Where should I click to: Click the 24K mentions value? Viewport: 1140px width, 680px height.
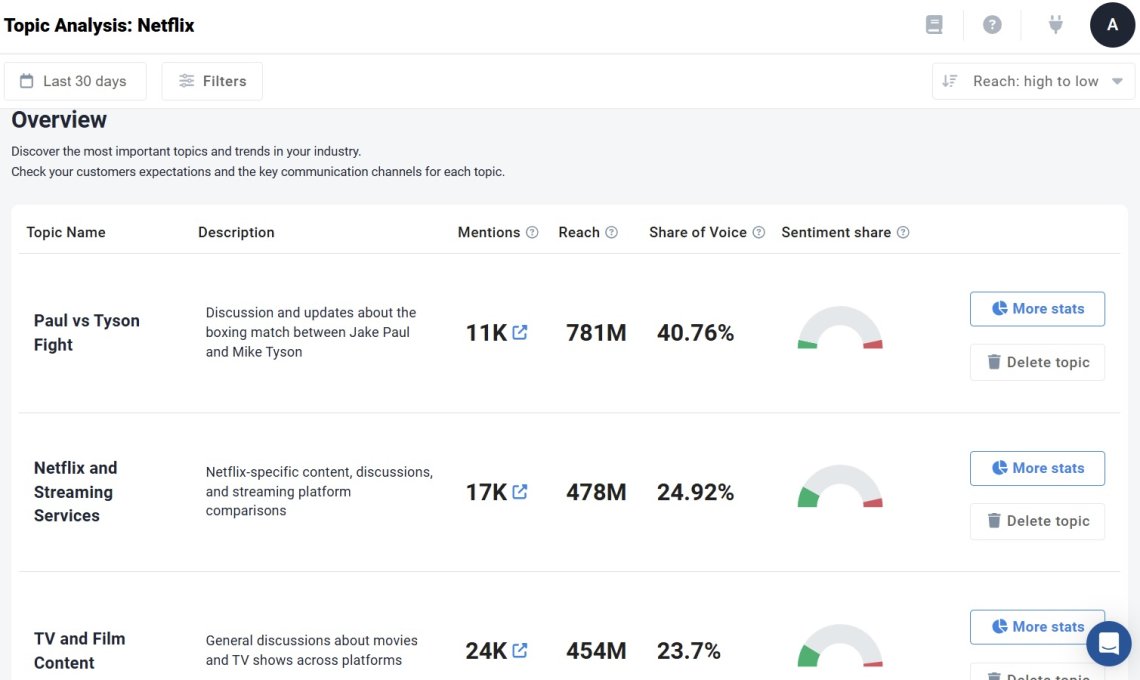tap(486, 650)
